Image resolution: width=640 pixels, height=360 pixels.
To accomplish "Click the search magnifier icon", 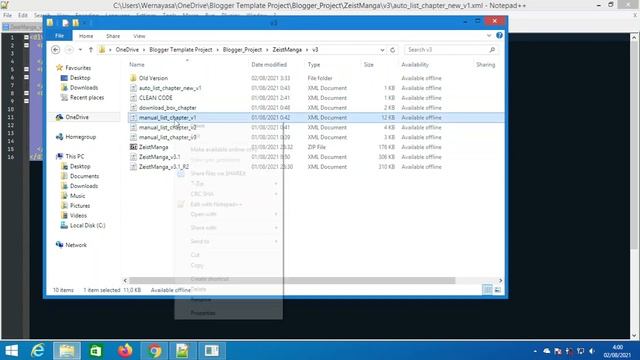I will pyautogui.click(x=492, y=50).
